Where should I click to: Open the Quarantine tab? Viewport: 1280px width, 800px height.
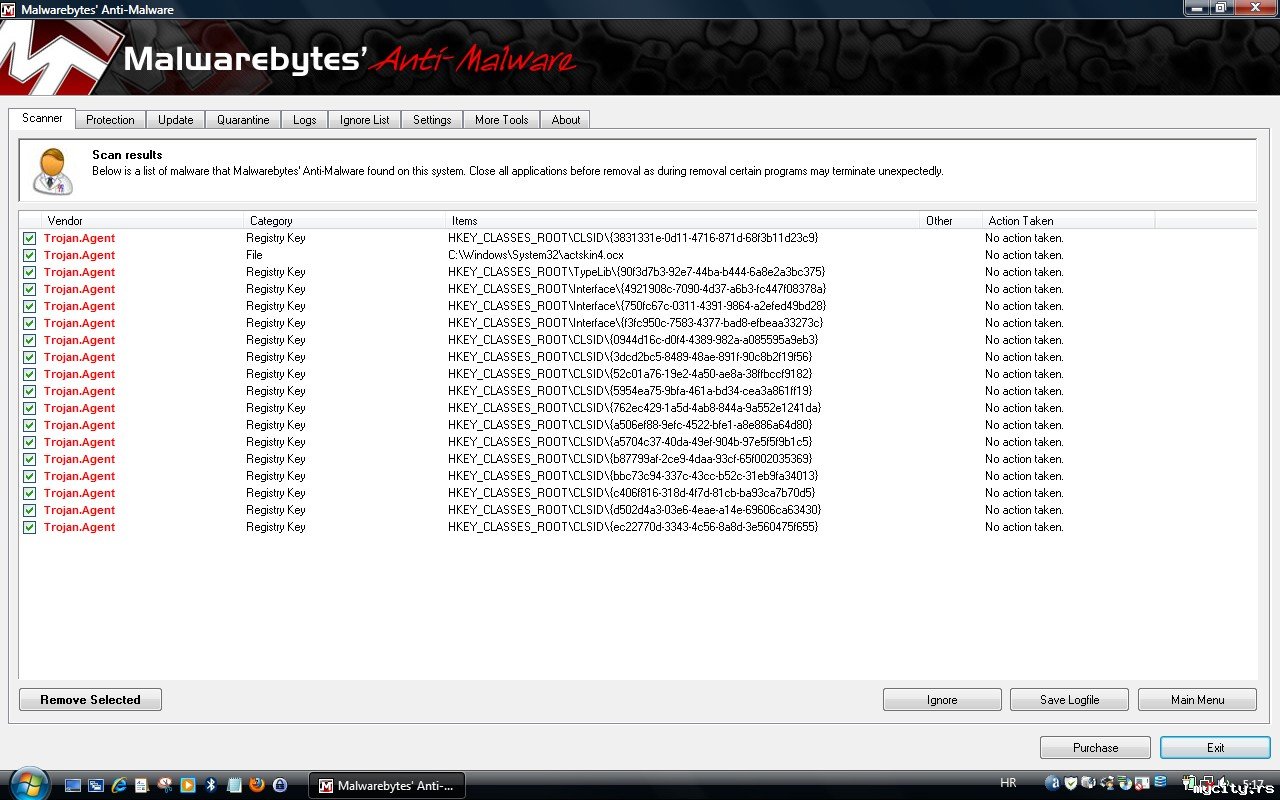(x=243, y=120)
